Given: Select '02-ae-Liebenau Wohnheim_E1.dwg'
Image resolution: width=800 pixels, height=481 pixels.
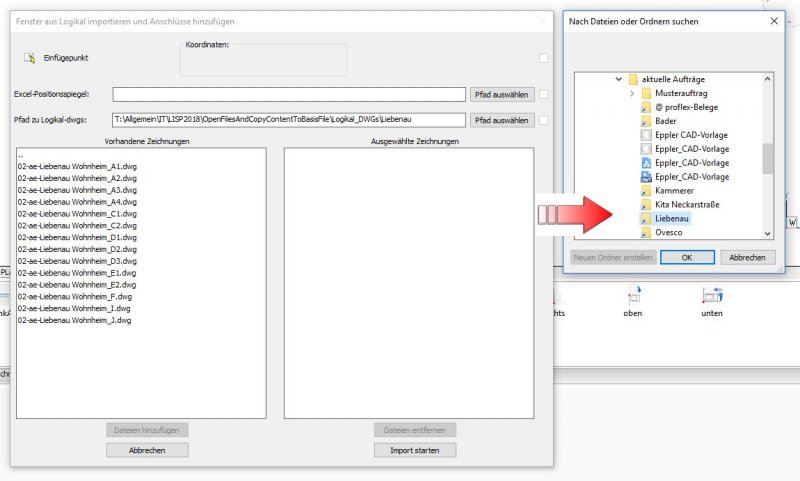Looking at the screenshot, I should pos(78,273).
